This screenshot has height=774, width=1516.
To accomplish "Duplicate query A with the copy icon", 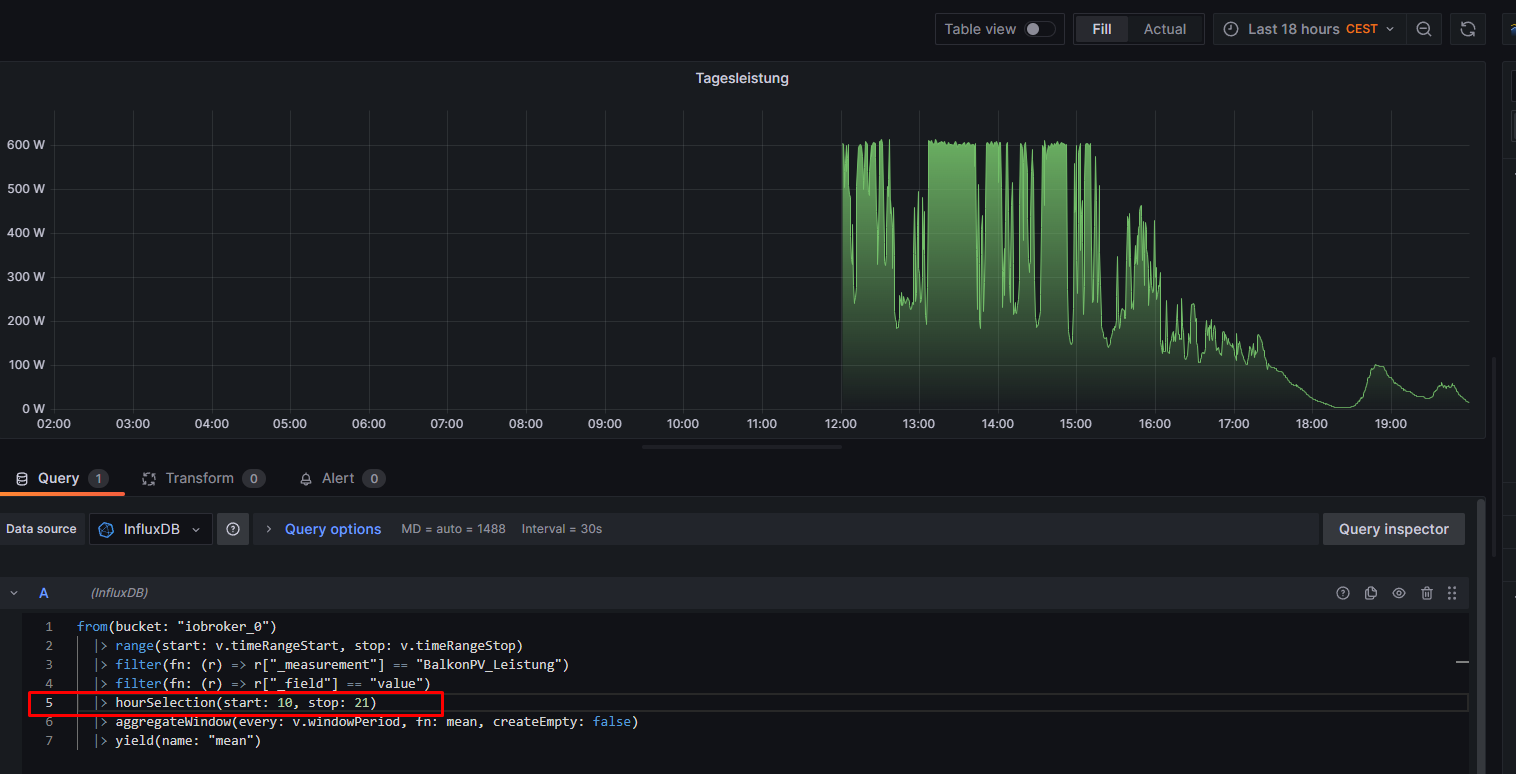I will (1371, 593).
